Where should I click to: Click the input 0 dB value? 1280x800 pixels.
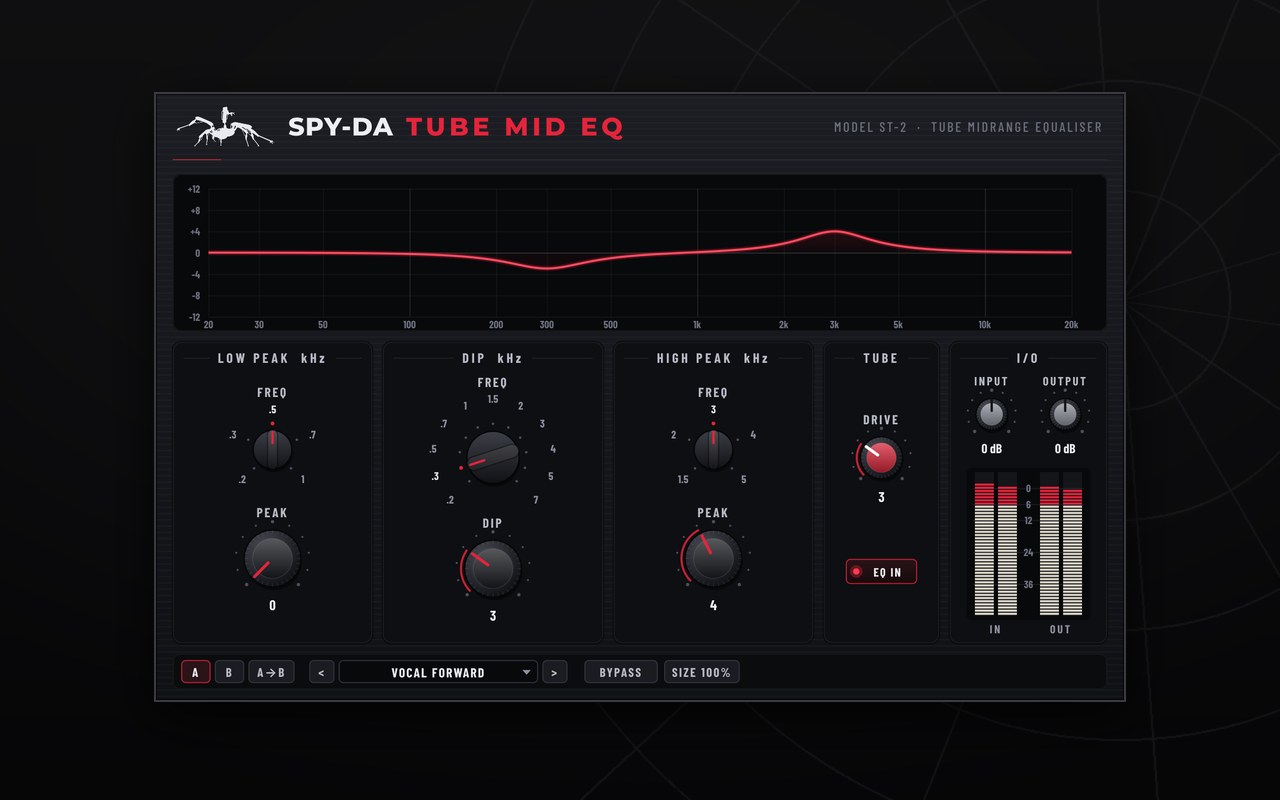991,449
